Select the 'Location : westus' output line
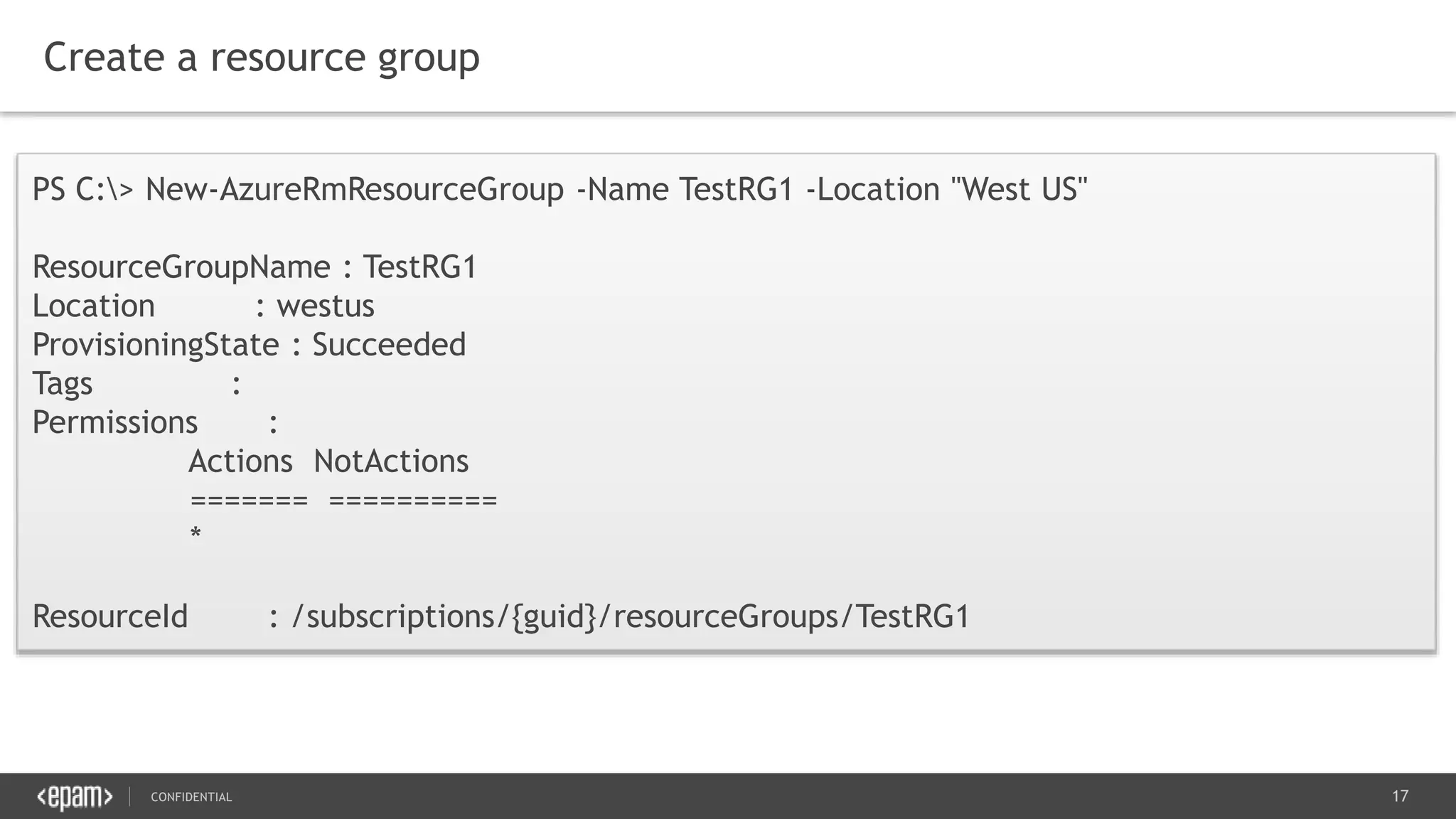Image resolution: width=1456 pixels, height=819 pixels. pos(203,306)
